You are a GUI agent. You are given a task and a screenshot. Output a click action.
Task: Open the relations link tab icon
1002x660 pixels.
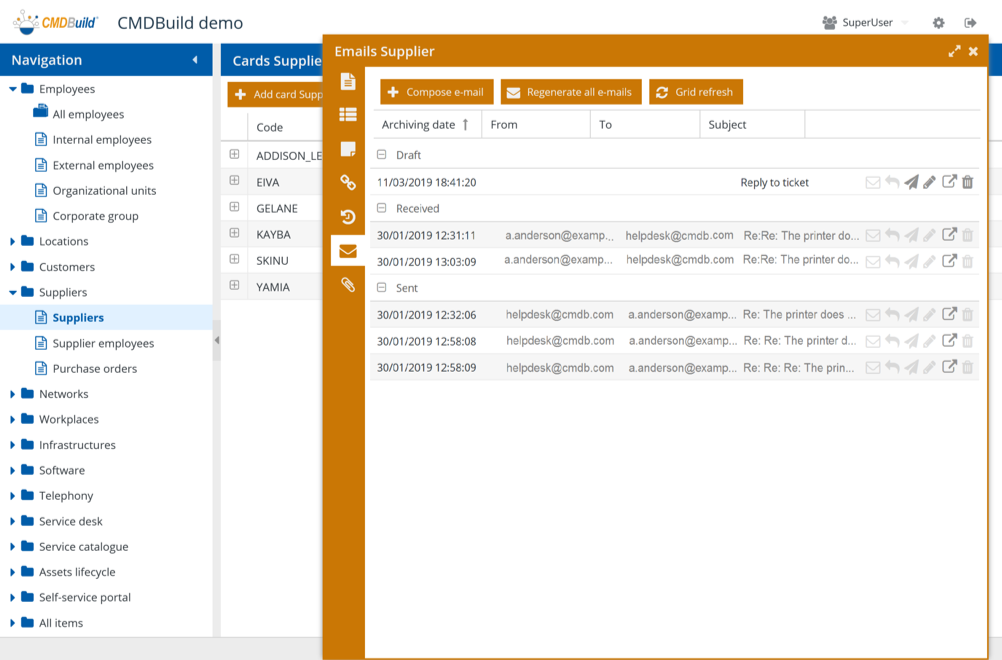348,183
